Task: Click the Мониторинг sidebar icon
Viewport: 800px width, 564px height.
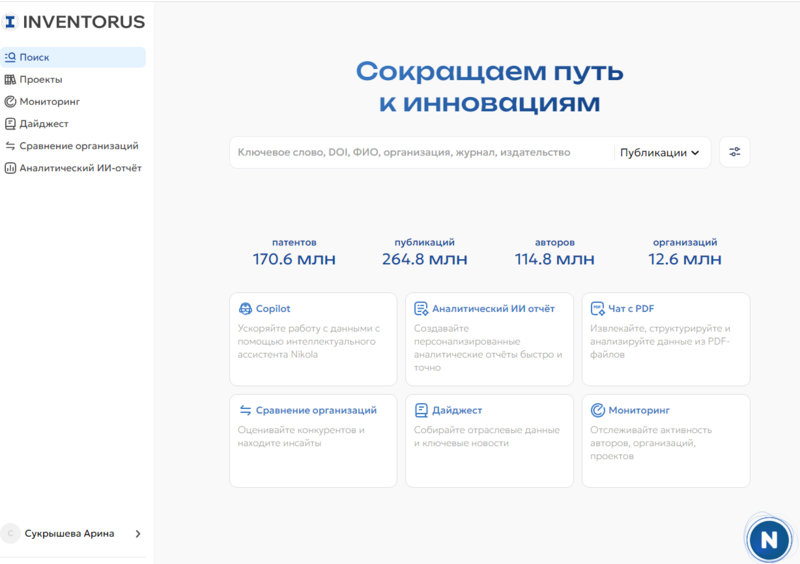Action: pos(10,102)
